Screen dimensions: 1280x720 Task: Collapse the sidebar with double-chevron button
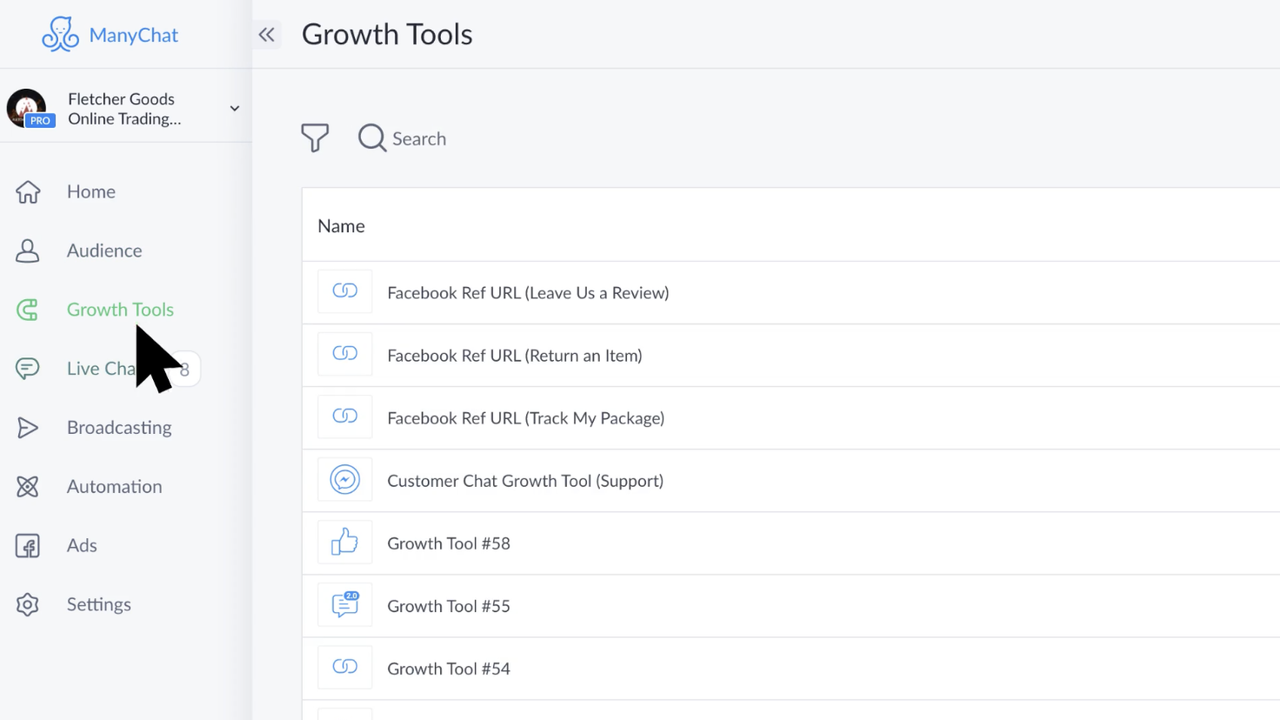pos(266,35)
